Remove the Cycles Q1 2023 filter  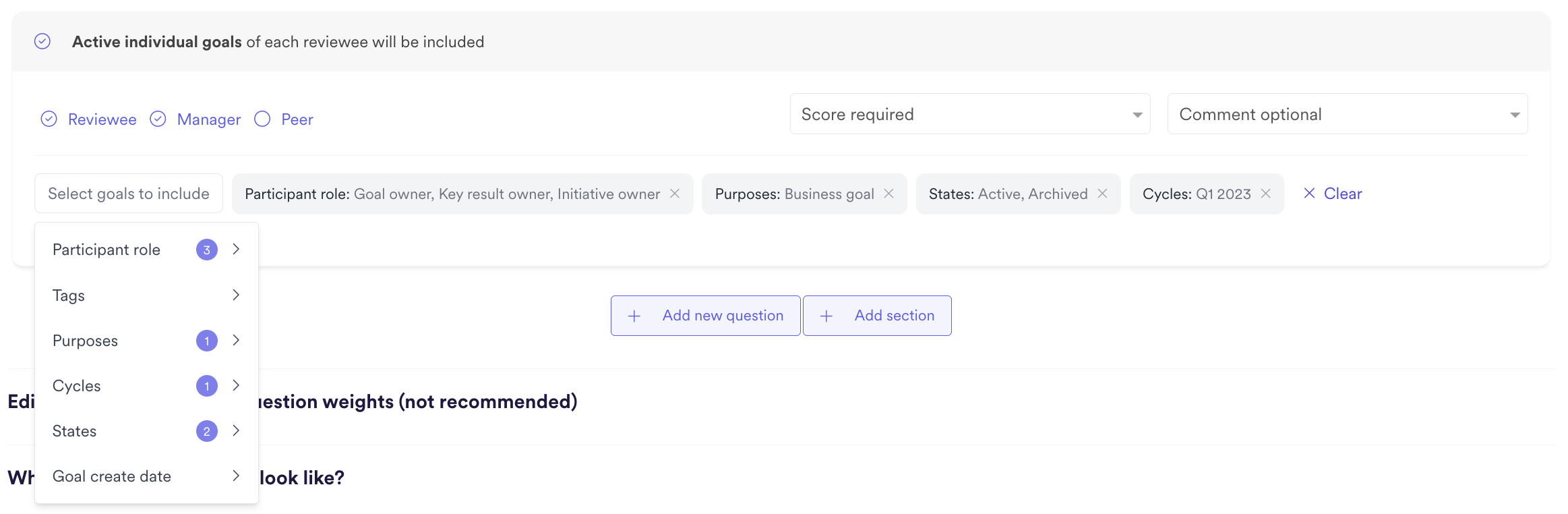point(1266,194)
